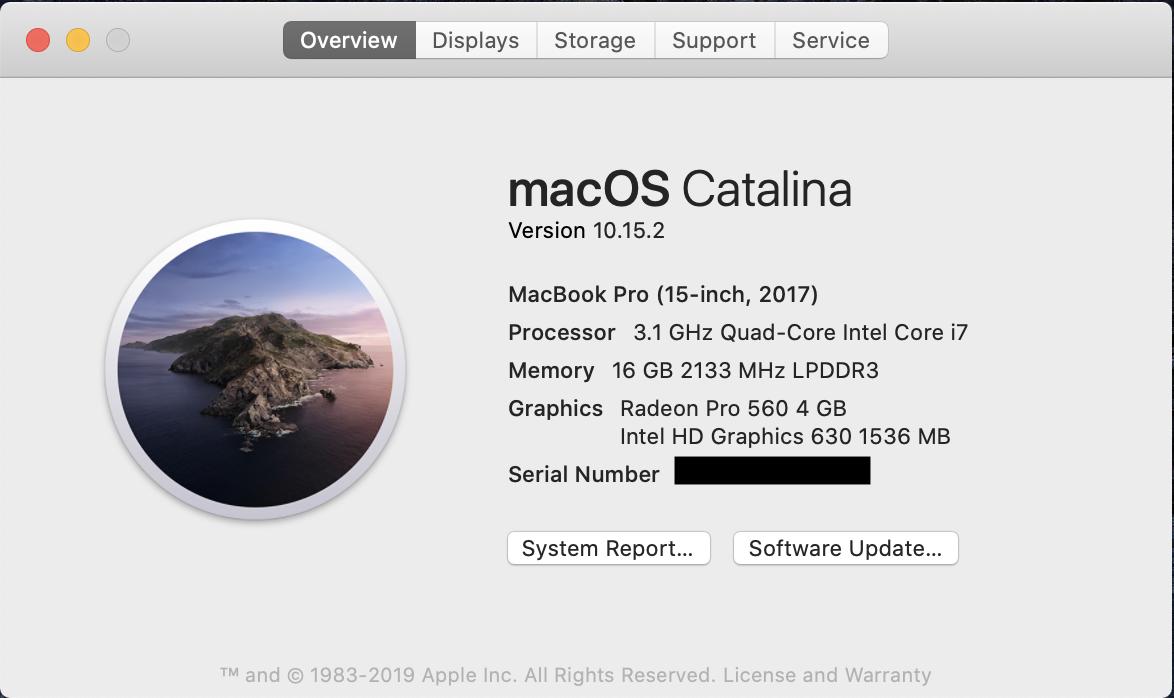Select the Overview tab
This screenshot has width=1174, height=698.
point(349,40)
